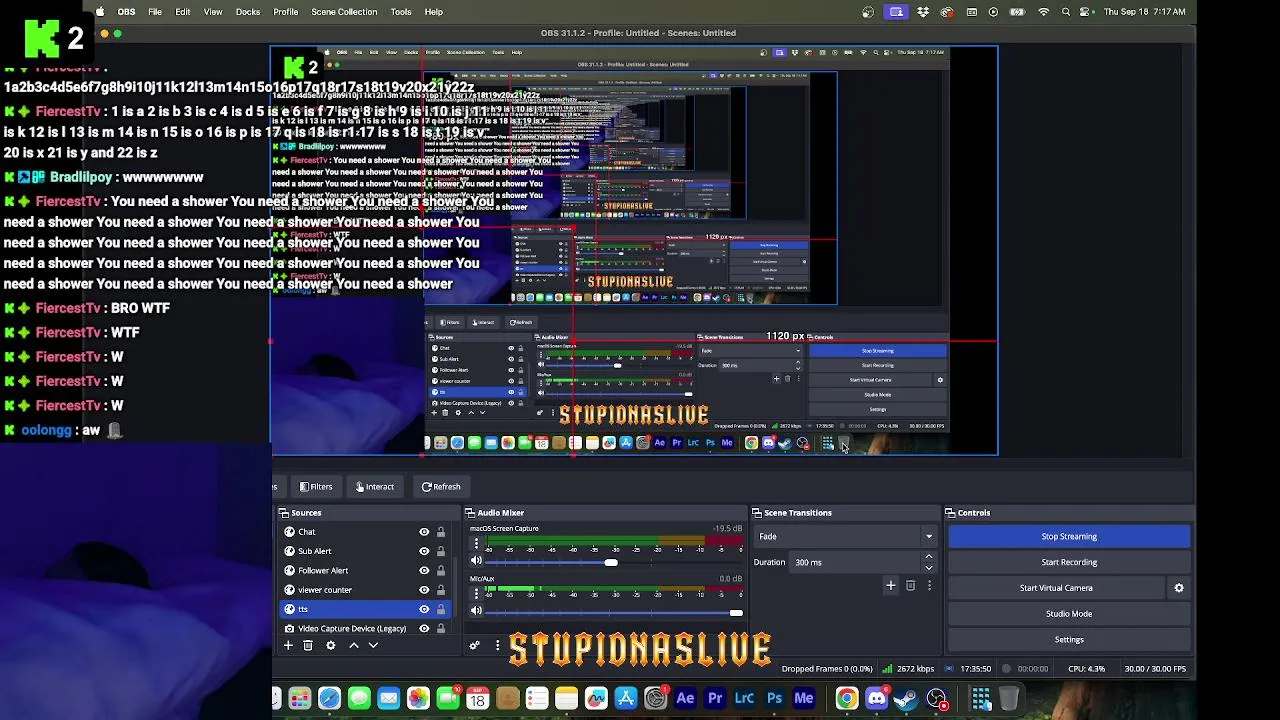Toggle lock on tts source
The width and height of the screenshot is (1280, 720).
440,609
